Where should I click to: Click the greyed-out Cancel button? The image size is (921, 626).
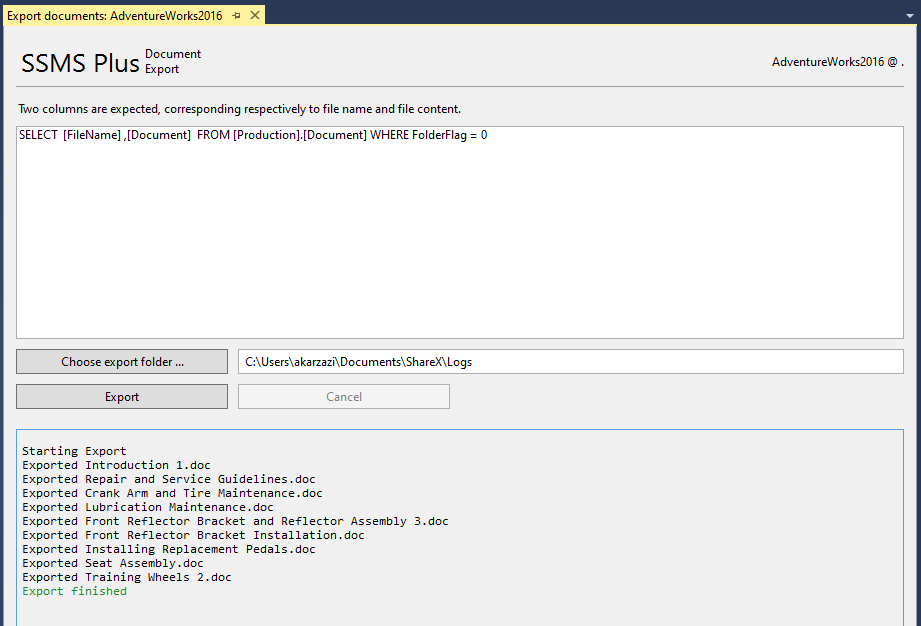[344, 397]
